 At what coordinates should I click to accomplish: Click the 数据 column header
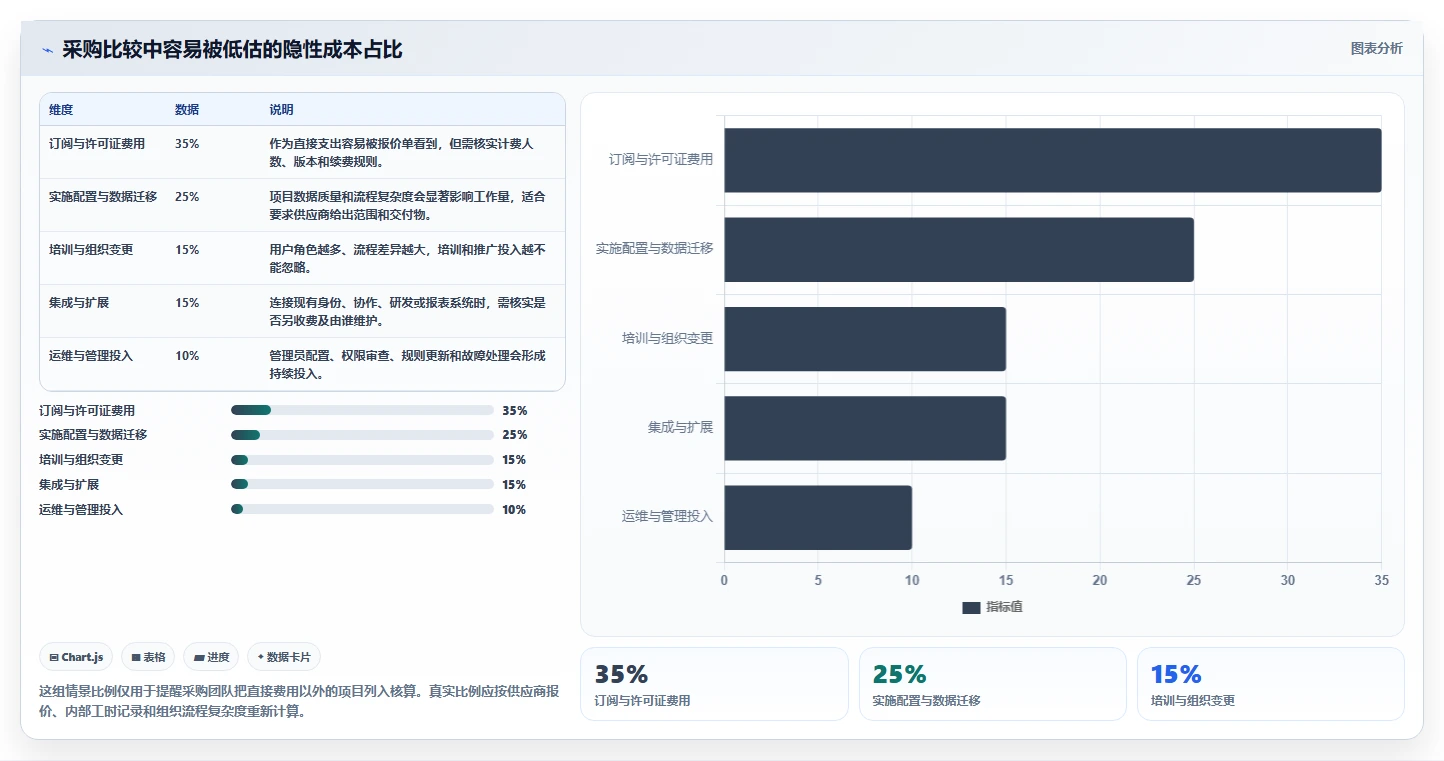tap(187, 110)
